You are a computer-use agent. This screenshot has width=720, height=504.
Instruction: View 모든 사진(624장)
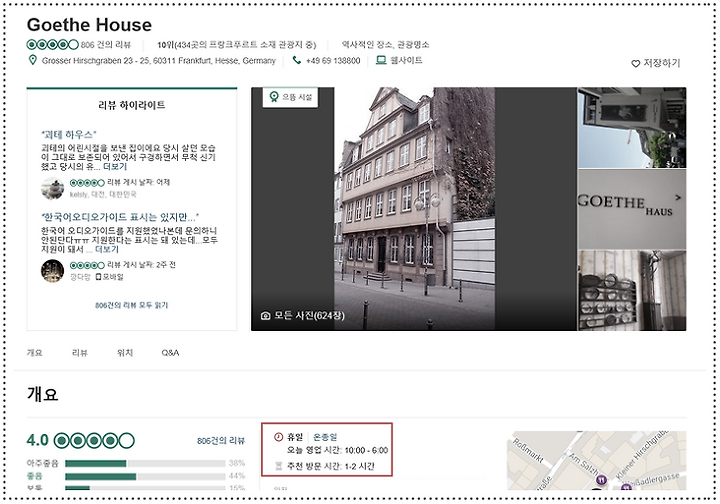pos(303,316)
